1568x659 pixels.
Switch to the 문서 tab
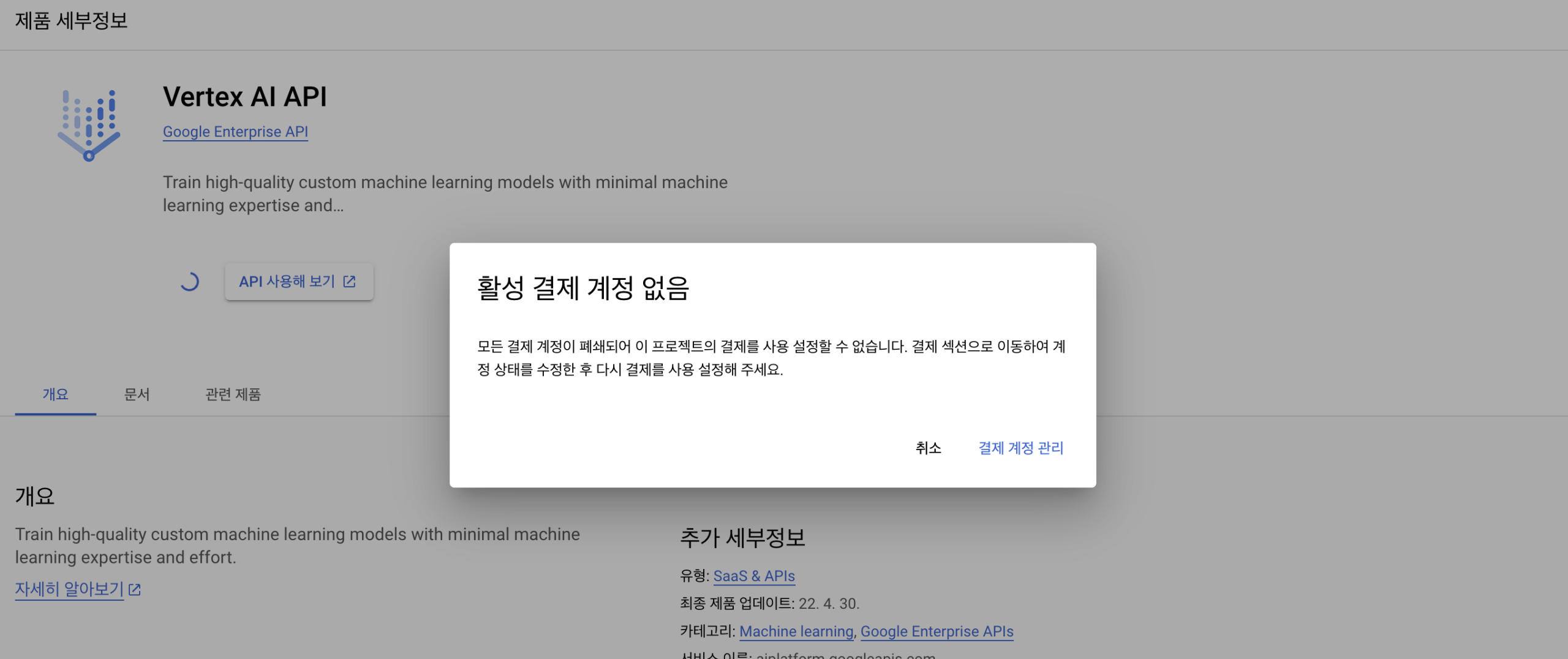[137, 394]
